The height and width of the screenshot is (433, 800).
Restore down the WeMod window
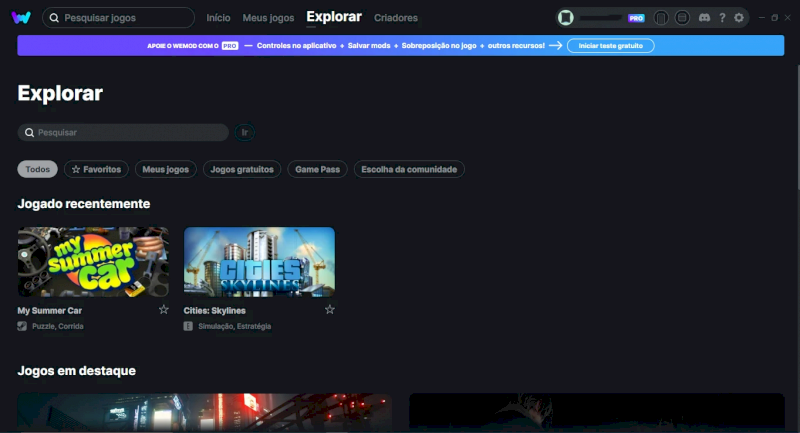(x=774, y=17)
